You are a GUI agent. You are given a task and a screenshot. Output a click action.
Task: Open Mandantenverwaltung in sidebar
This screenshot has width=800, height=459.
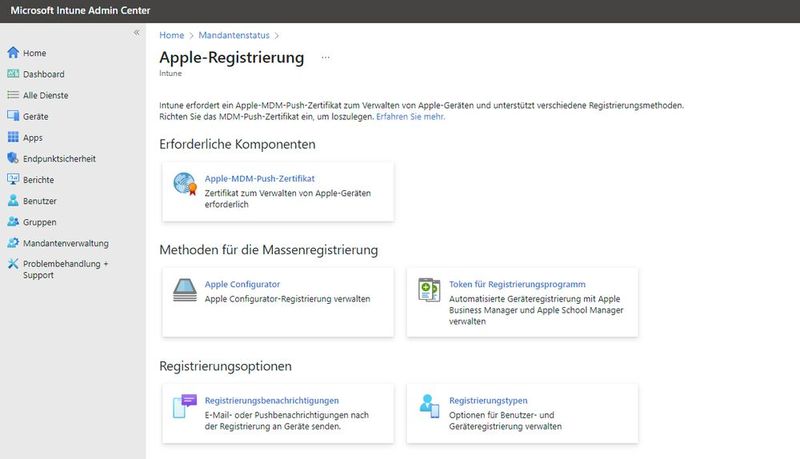coord(66,243)
